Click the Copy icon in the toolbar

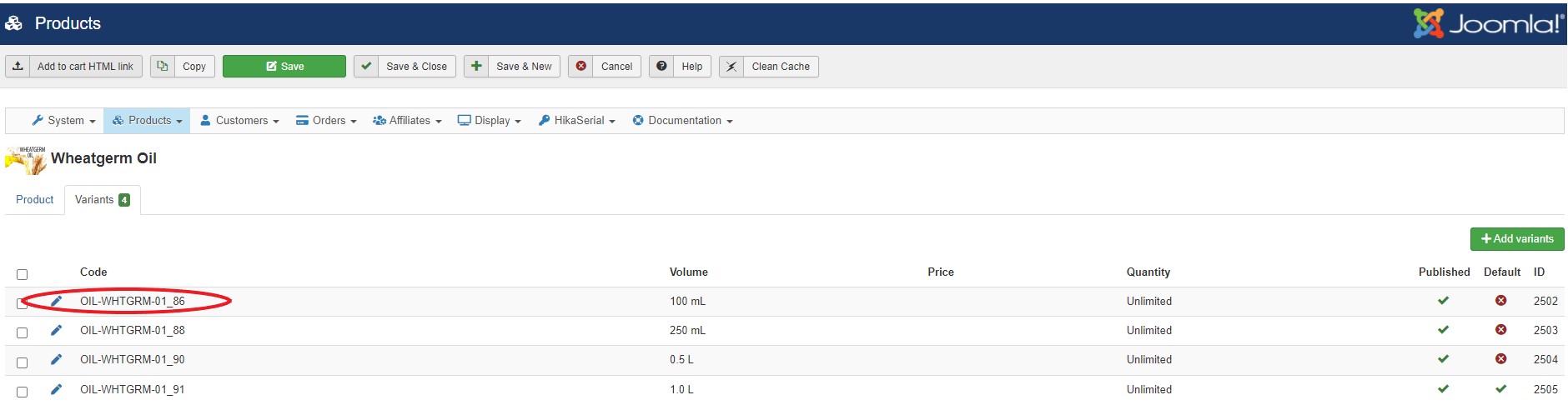(x=163, y=66)
